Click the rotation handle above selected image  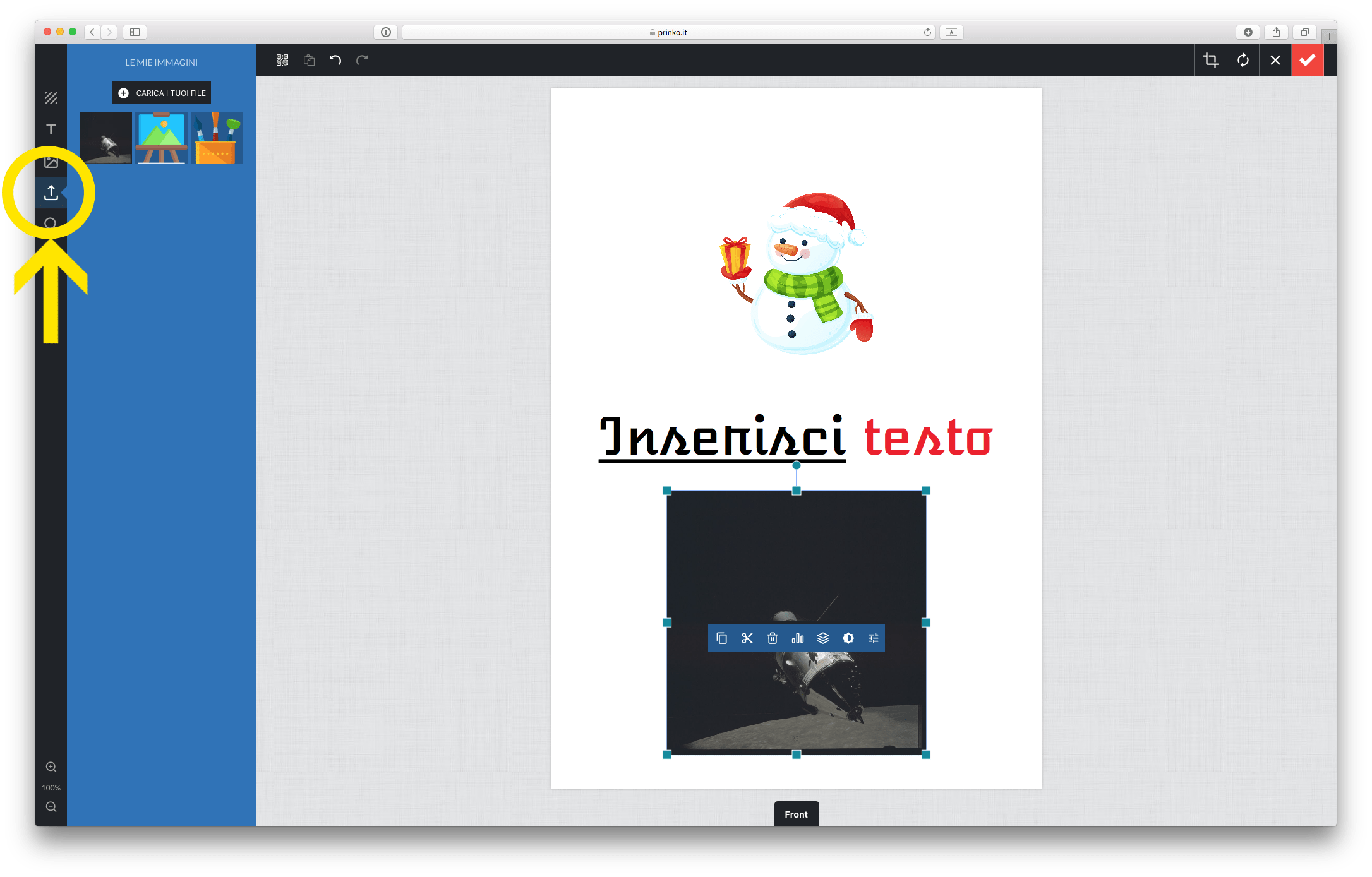pyautogui.click(x=797, y=465)
